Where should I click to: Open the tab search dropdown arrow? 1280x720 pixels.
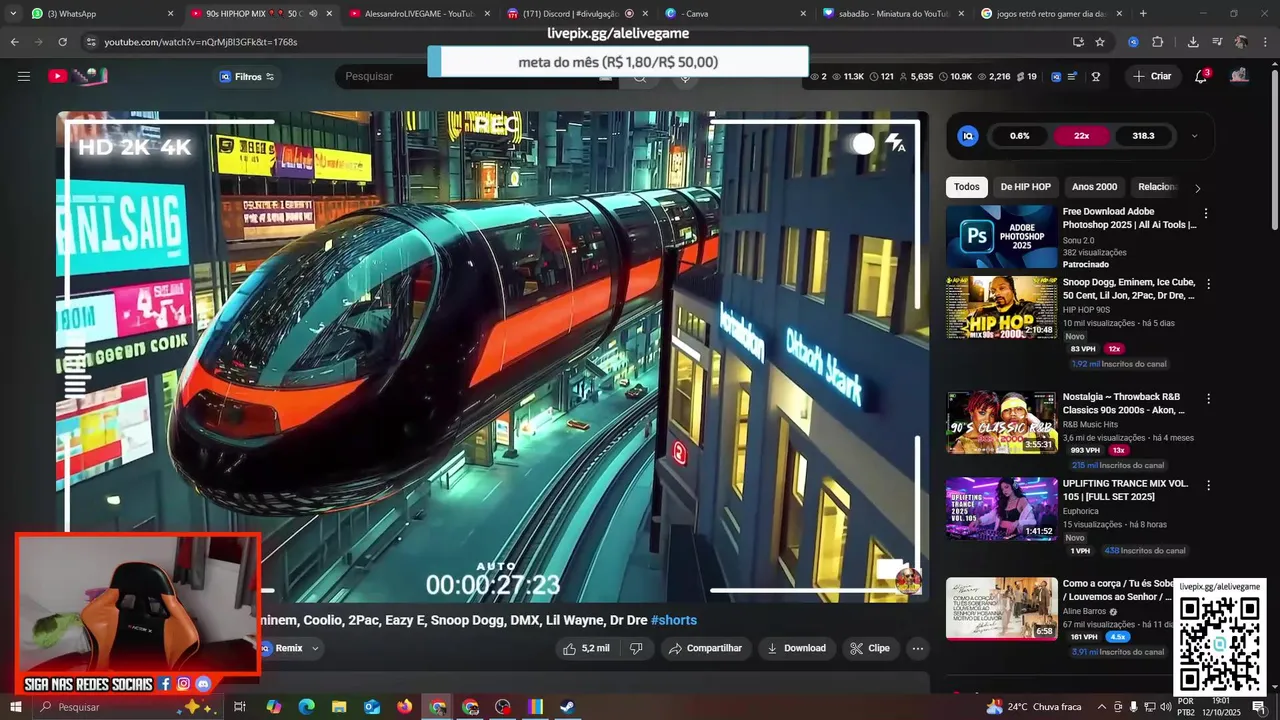click(13, 14)
